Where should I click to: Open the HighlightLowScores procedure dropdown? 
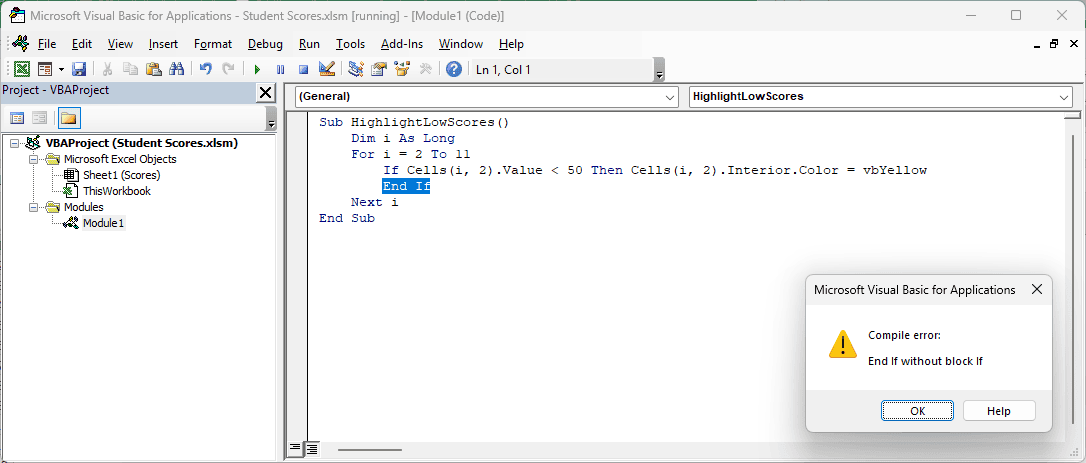[x=880, y=97]
